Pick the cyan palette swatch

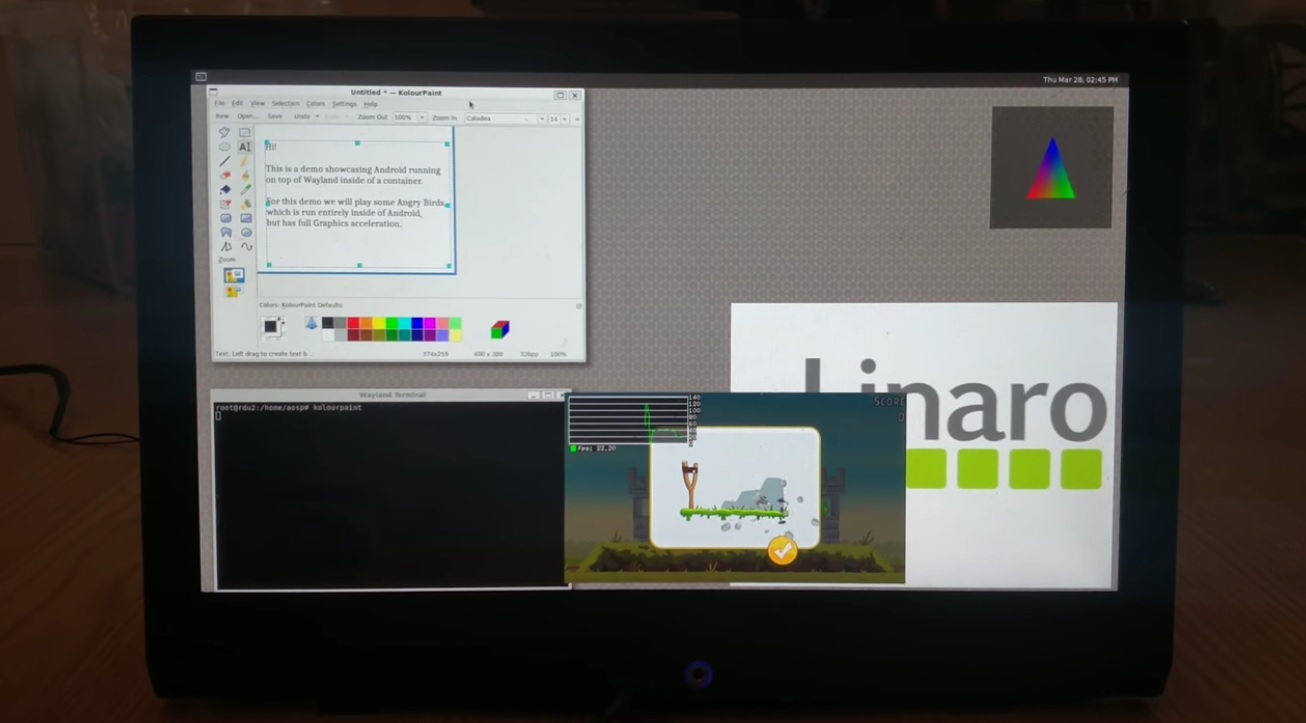click(x=404, y=323)
